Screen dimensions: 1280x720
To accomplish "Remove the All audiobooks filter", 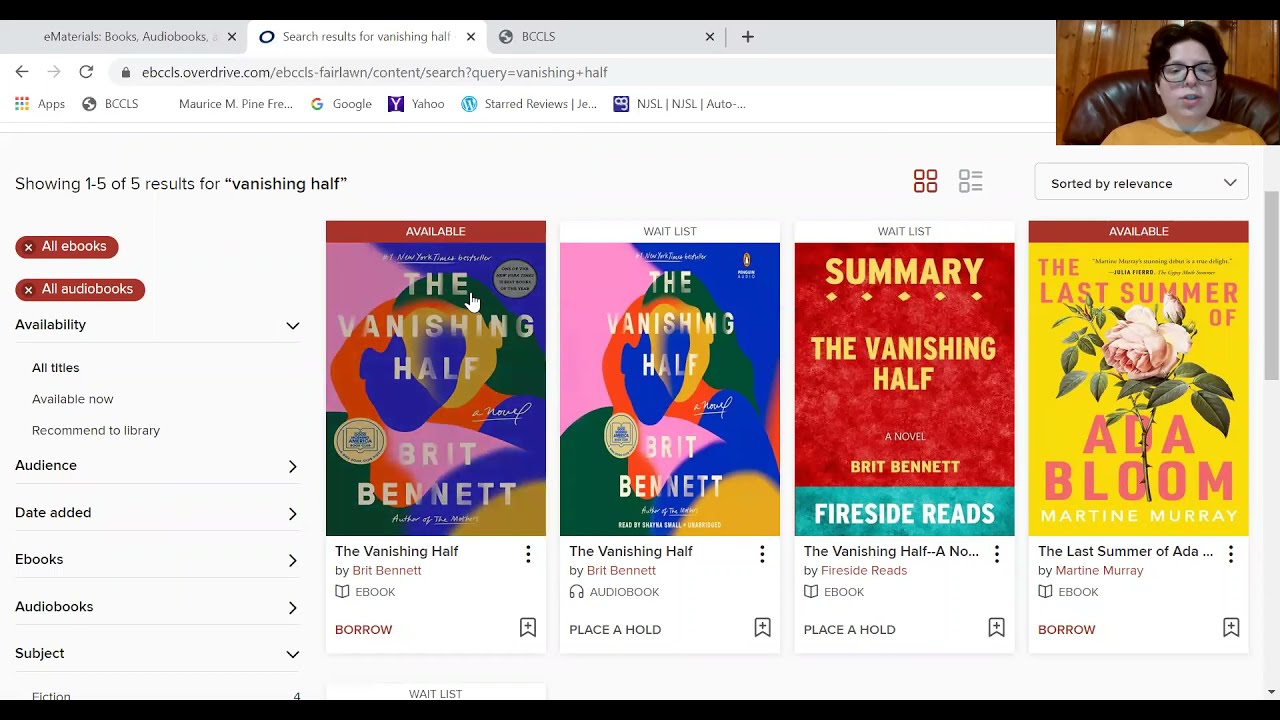I will tap(28, 289).
